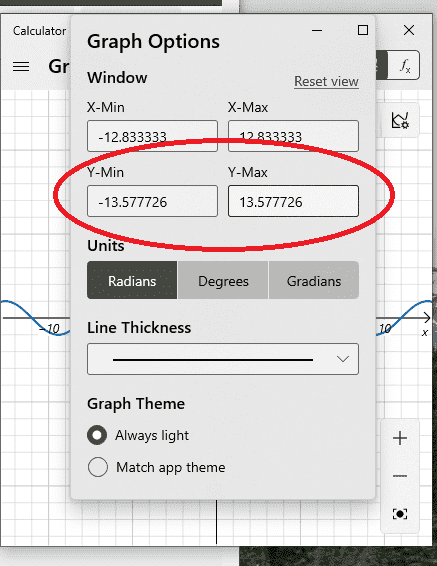Set graph units to Radians

[132, 280]
